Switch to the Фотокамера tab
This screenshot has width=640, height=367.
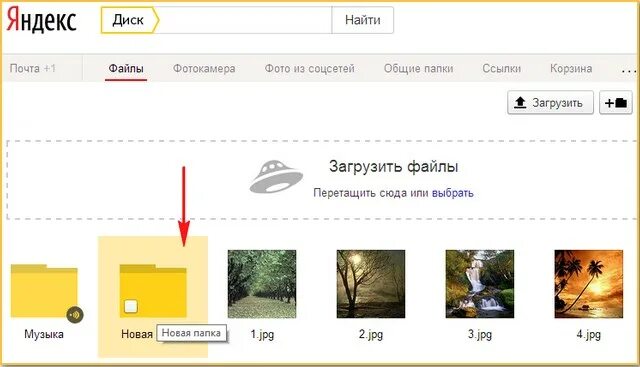coord(204,68)
